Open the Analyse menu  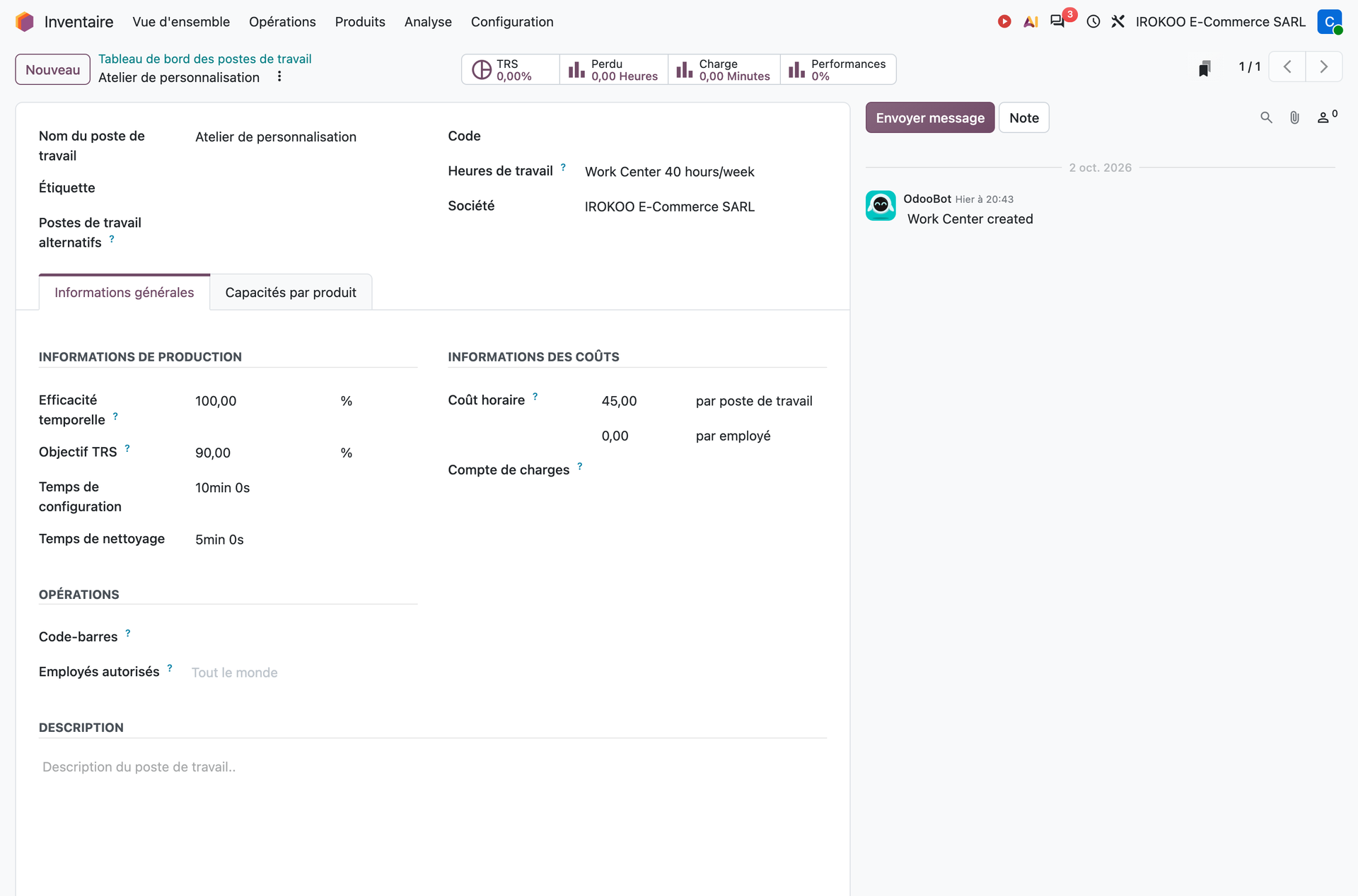click(428, 22)
